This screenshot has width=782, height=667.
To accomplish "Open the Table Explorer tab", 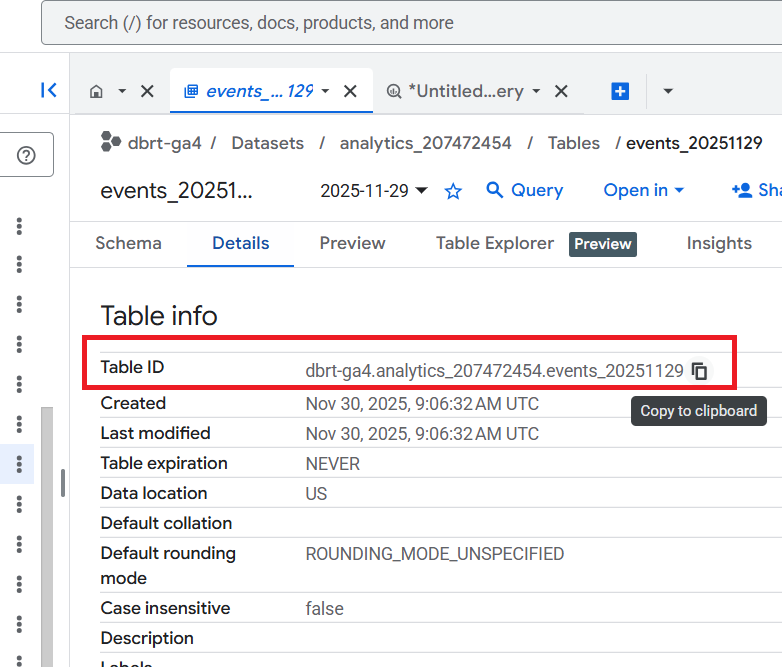I will pyautogui.click(x=494, y=243).
